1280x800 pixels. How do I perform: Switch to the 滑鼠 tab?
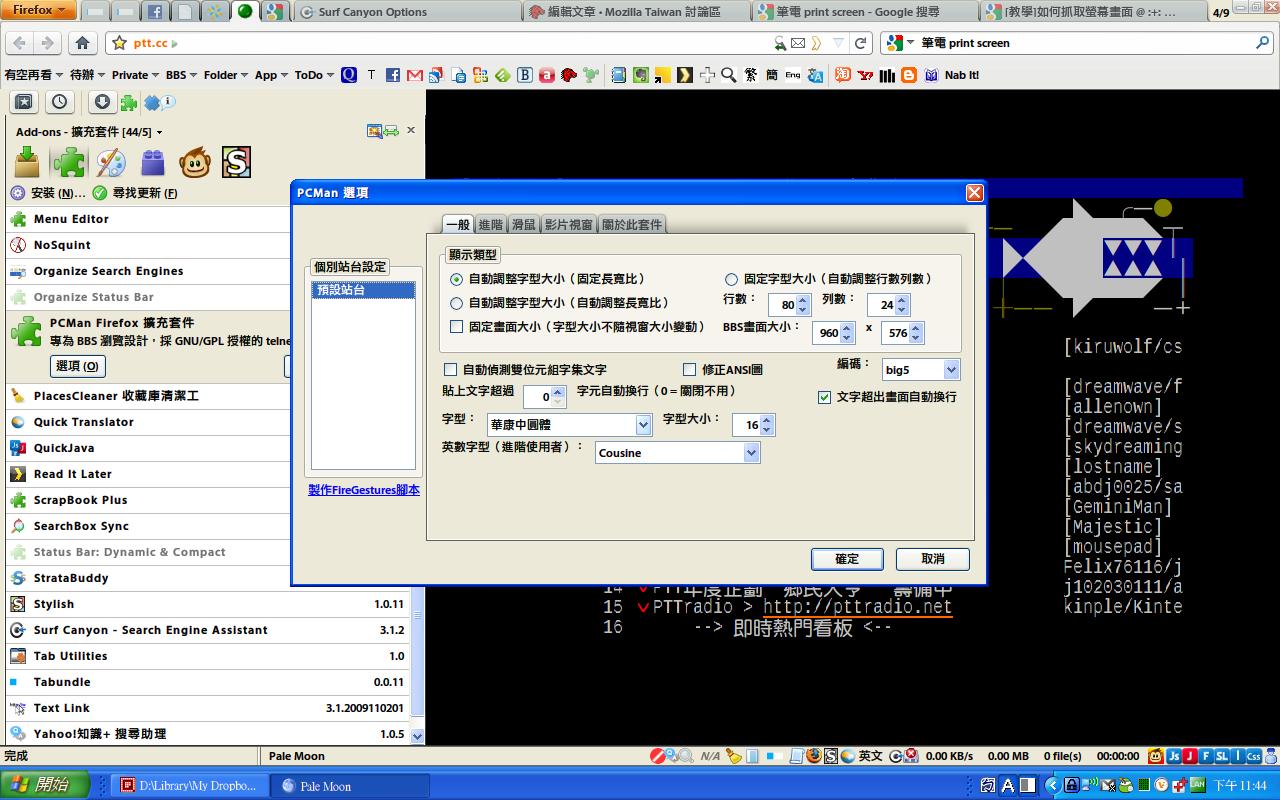tap(524, 225)
